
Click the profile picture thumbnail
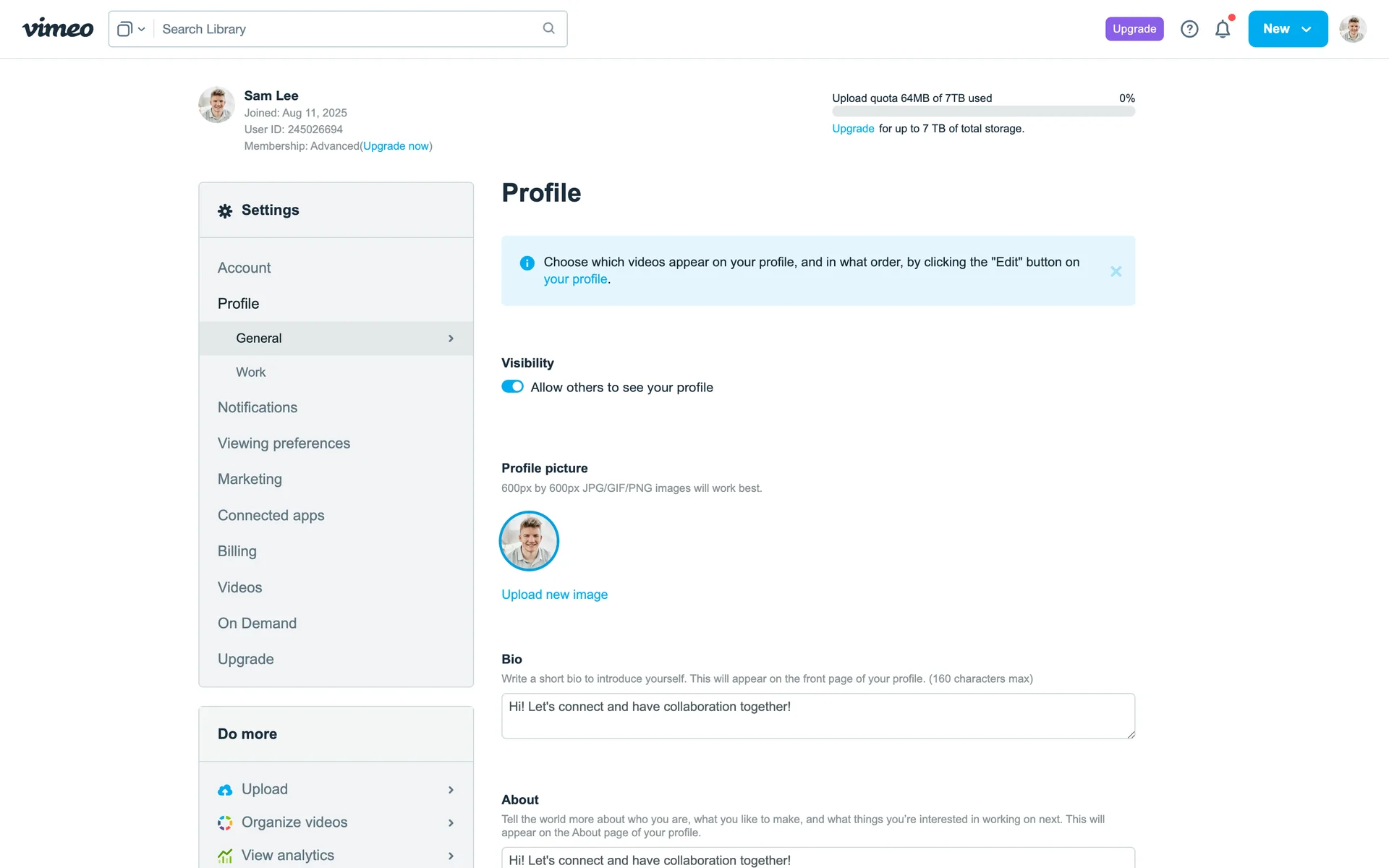(529, 541)
